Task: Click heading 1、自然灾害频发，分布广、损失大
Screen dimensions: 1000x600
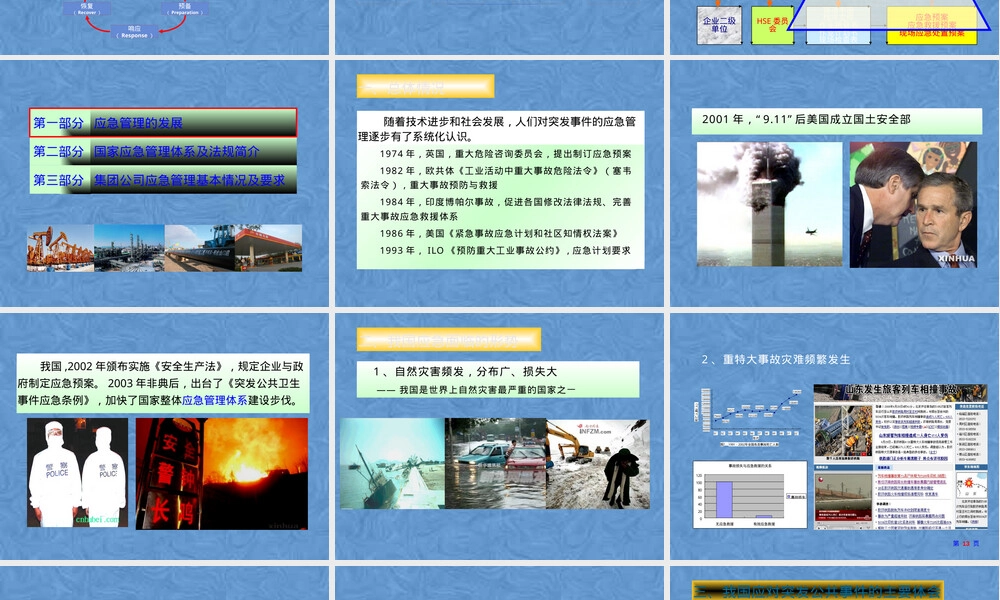Action: click(x=465, y=372)
